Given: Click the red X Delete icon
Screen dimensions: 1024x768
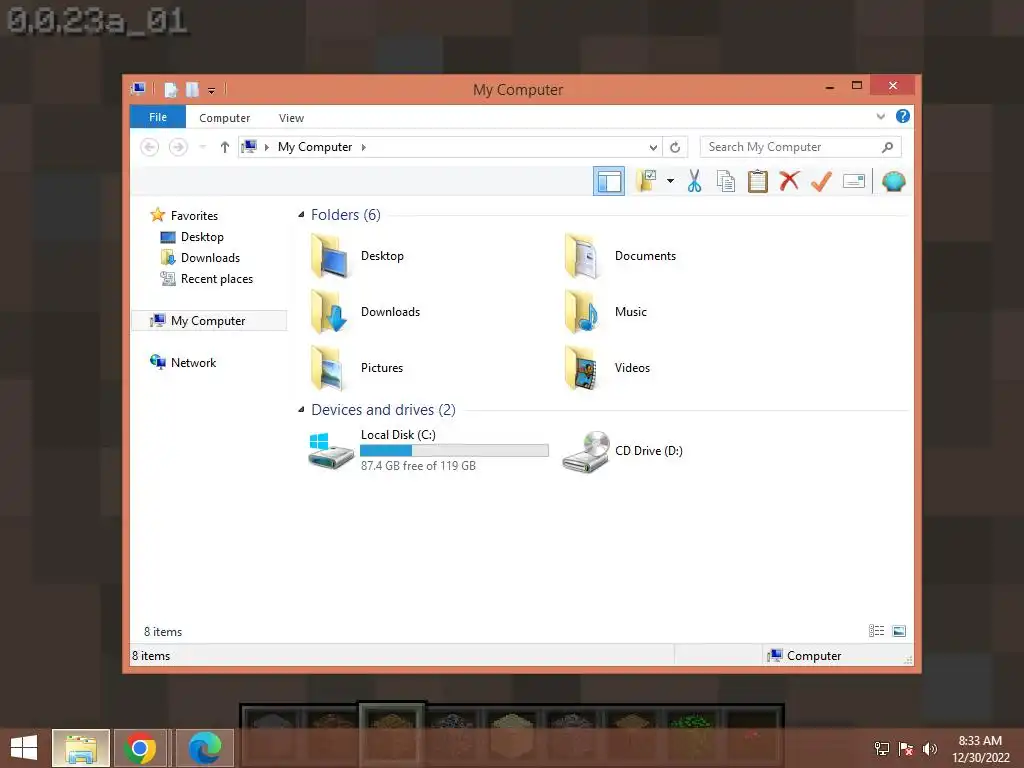Looking at the screenshot, I should tap(789, 181).
